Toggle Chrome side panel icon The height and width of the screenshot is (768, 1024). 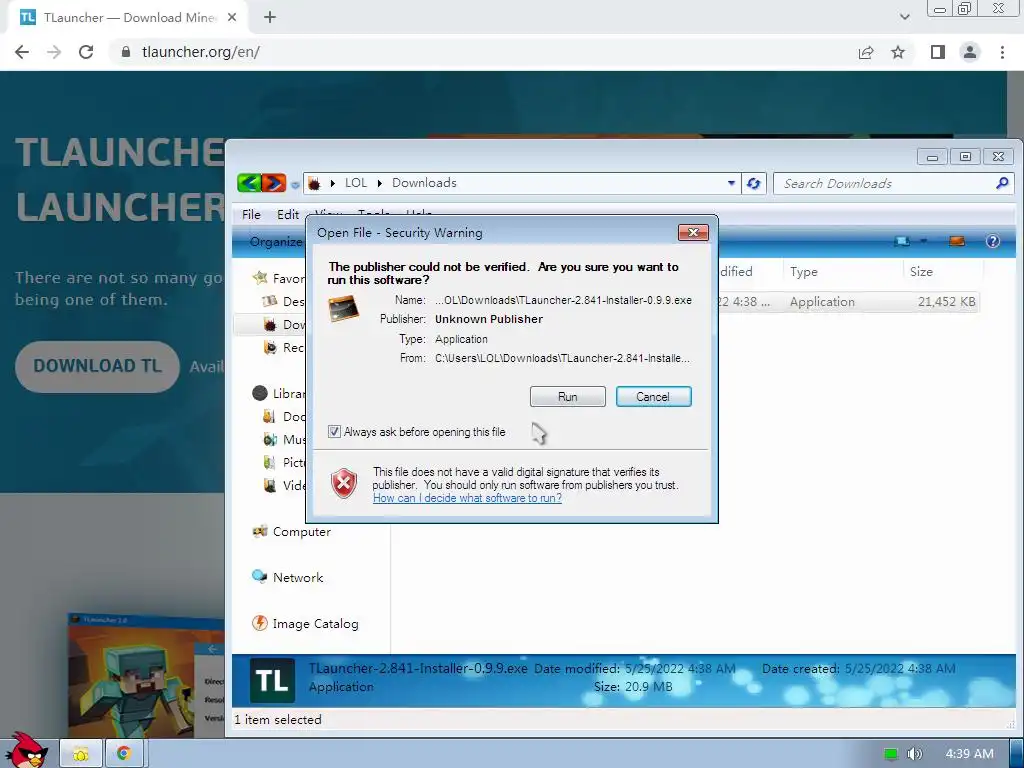click(x=938, y=52)
